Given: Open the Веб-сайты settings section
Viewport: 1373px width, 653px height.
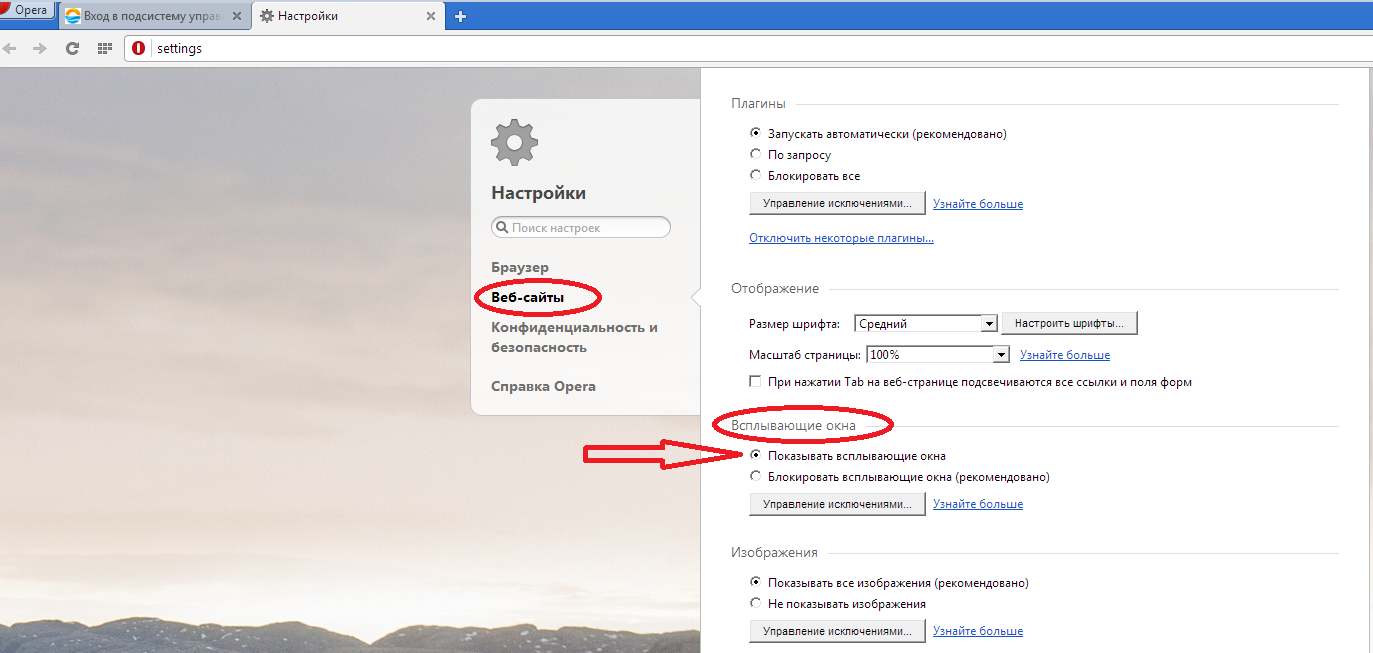Looking at the screenshot, I should pos(528,298).
